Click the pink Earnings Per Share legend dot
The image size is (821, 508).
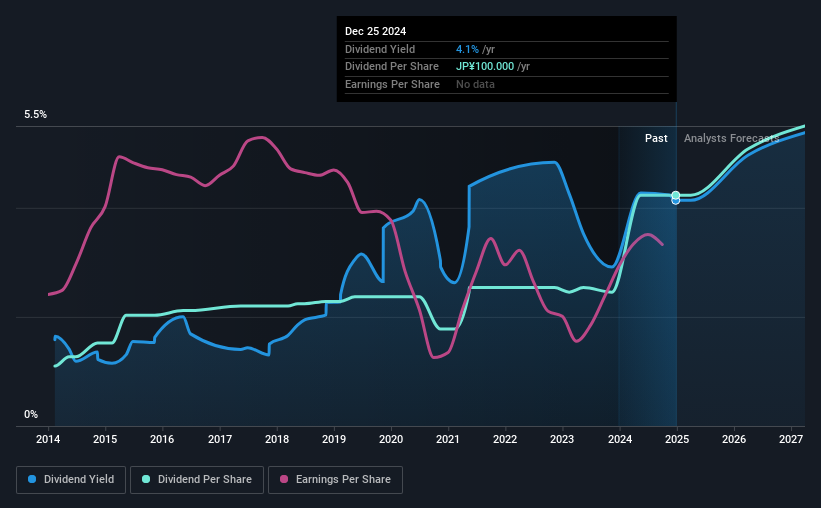pyautogui.click(x=284, y=479)
